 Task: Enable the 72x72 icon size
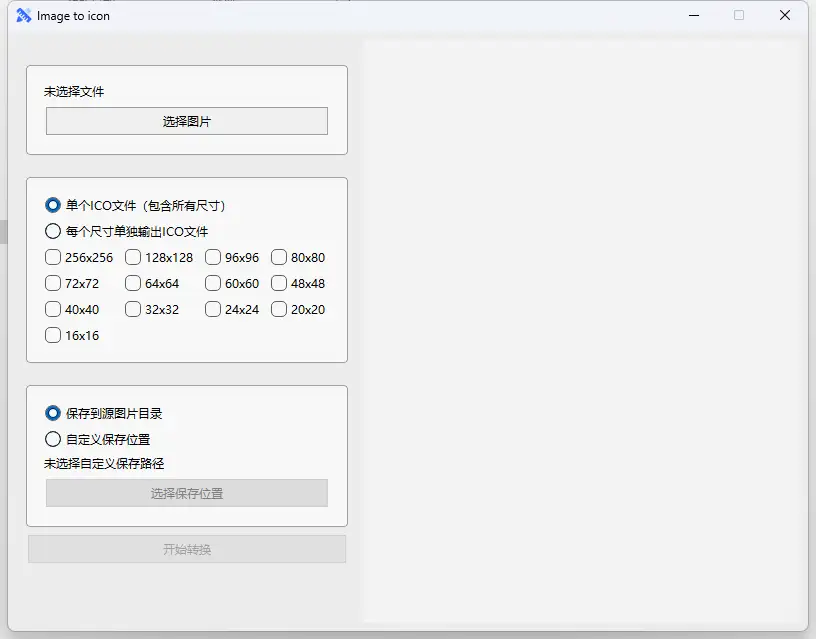point(53,283)
